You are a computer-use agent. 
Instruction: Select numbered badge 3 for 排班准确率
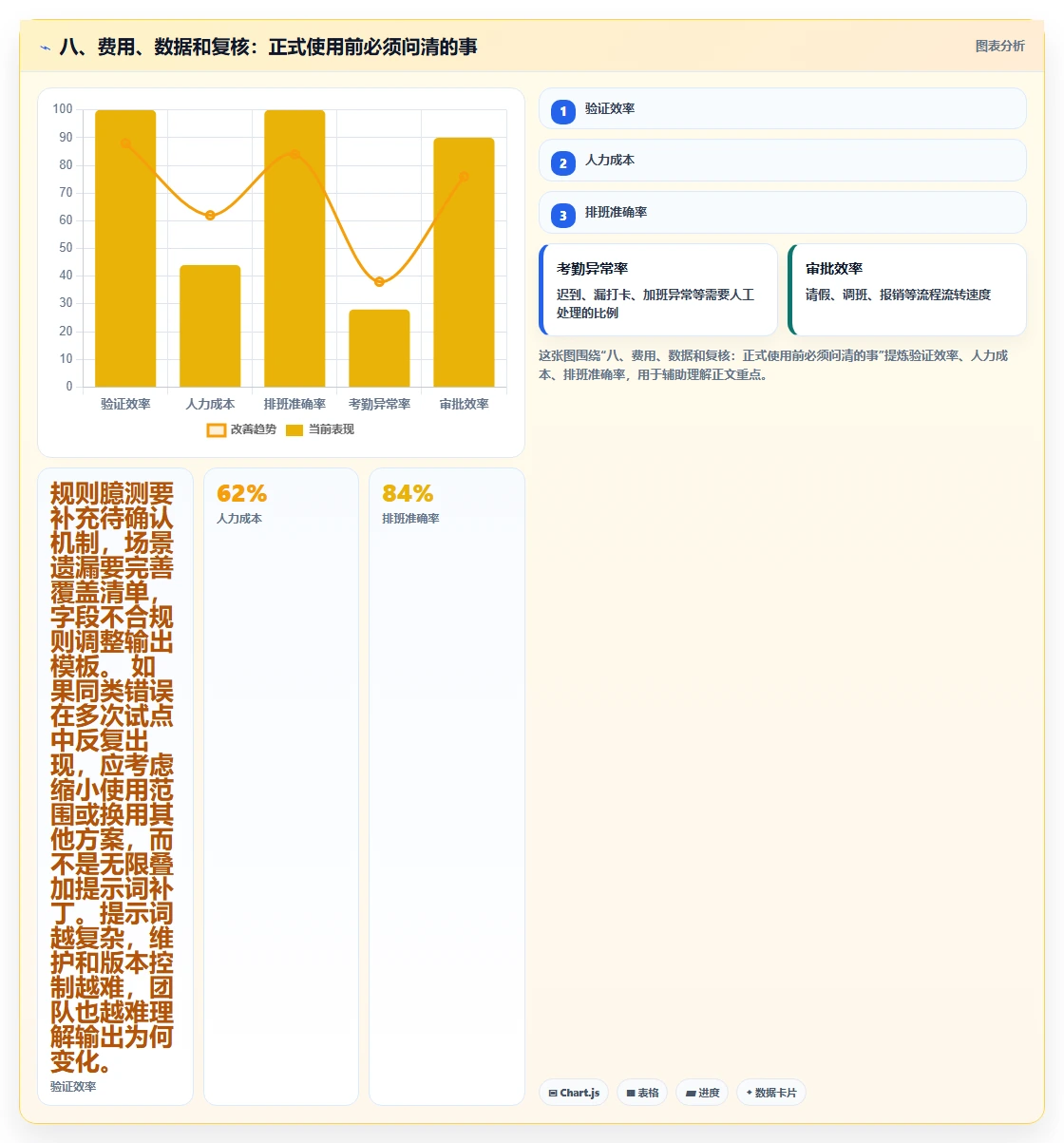tap(562, 215)
